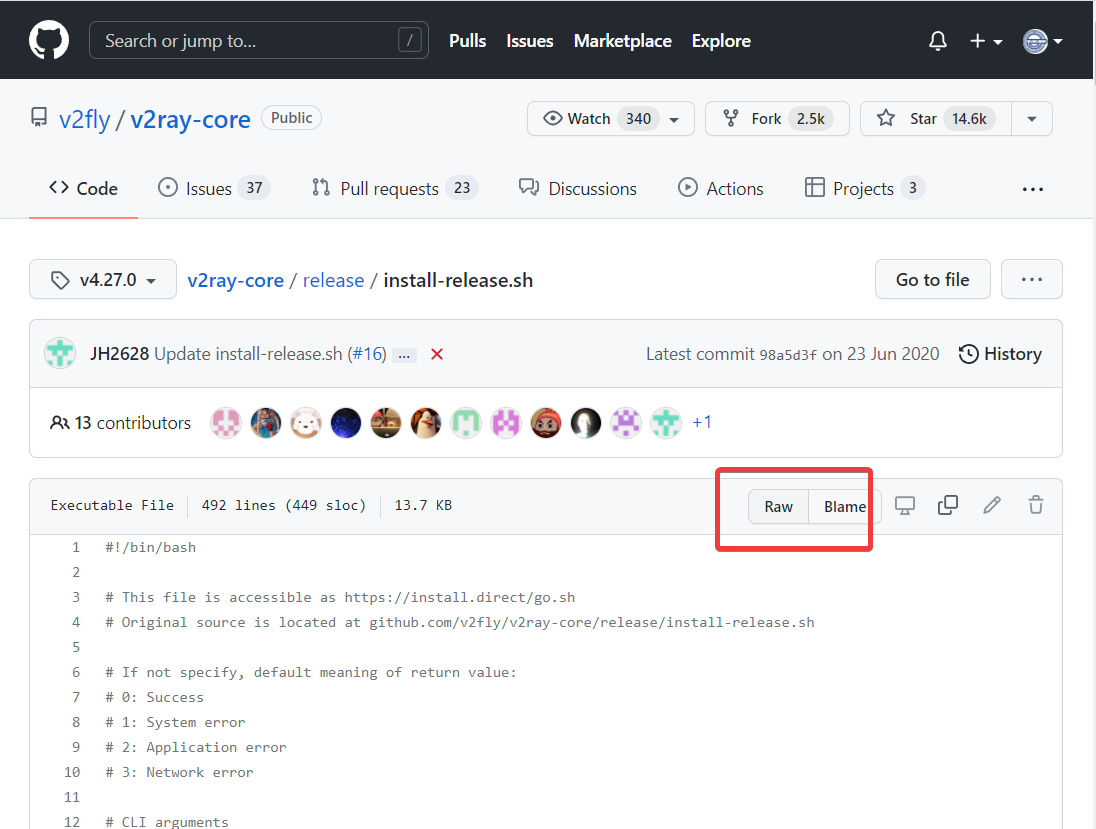Open the create new plus dropdown
The height and width of the screenshot is (829, 1096).
(x=985, y=41)
